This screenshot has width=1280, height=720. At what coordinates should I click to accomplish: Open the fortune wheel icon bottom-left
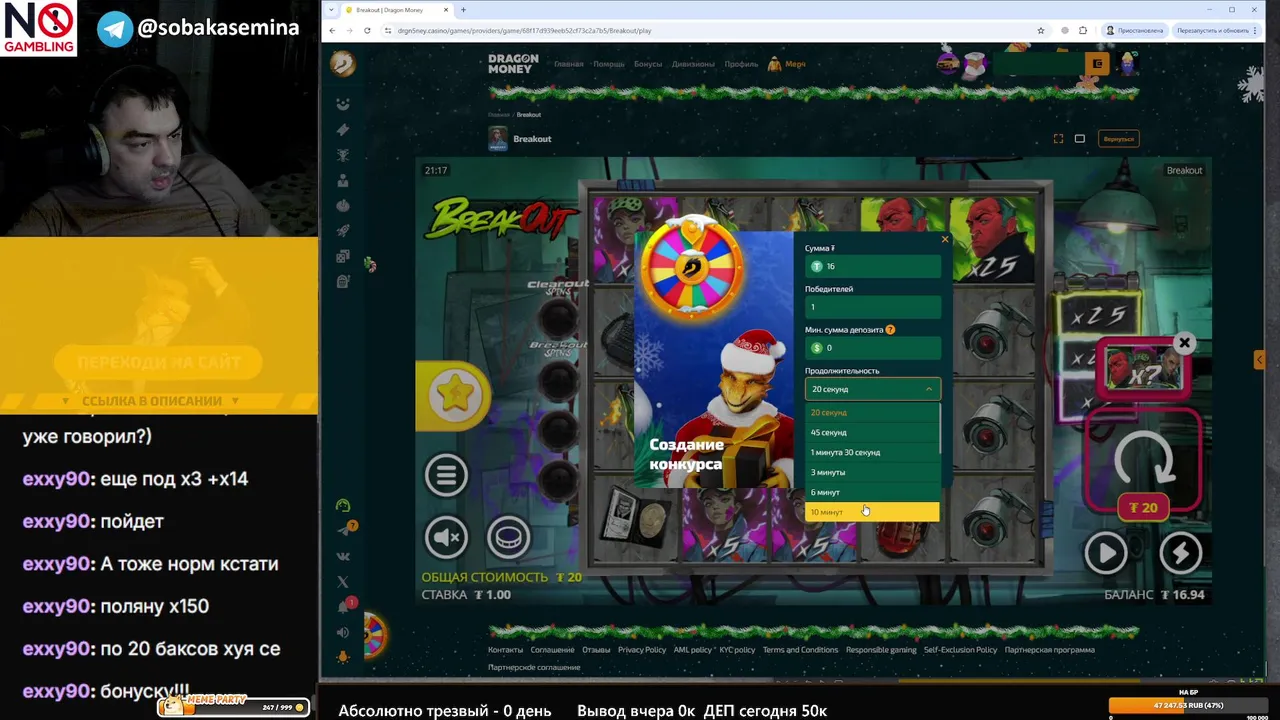click(x=374, y=635)
